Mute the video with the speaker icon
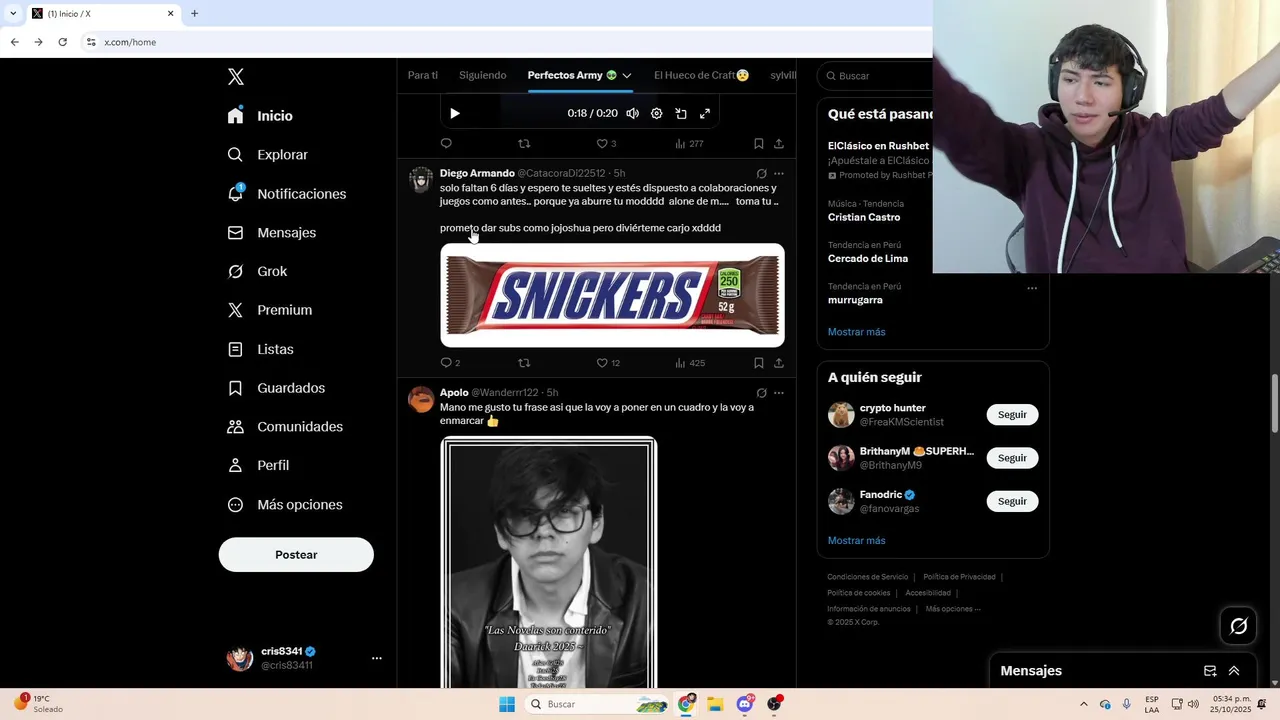The width and height of the screenshot is (1280, 720). pos(632,114)
